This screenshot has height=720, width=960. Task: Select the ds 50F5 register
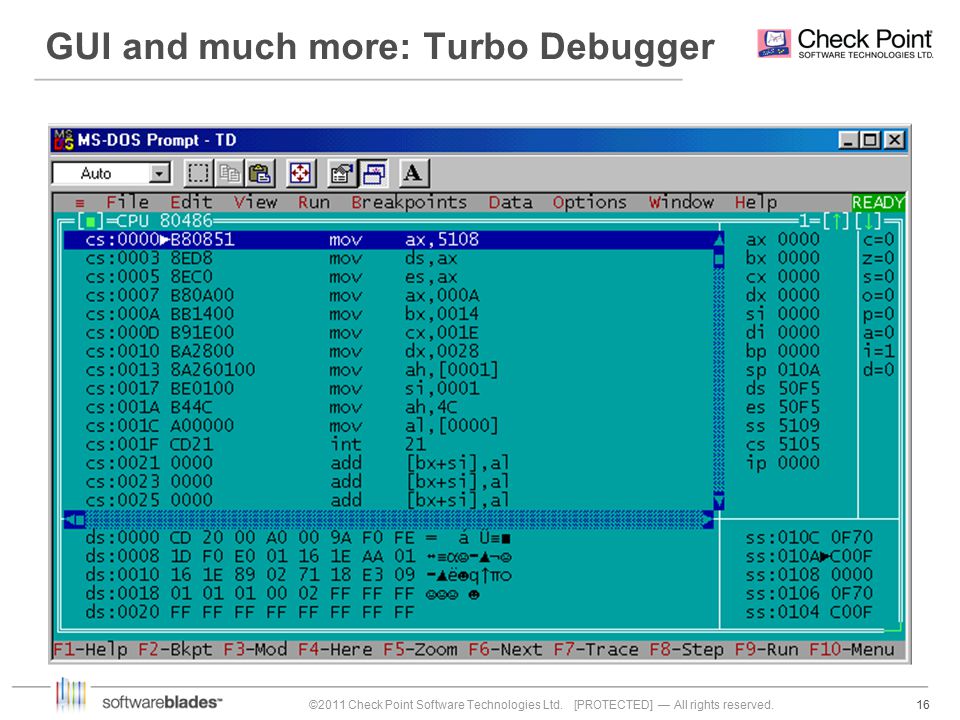pyautogui.click(x=782, y=388)
